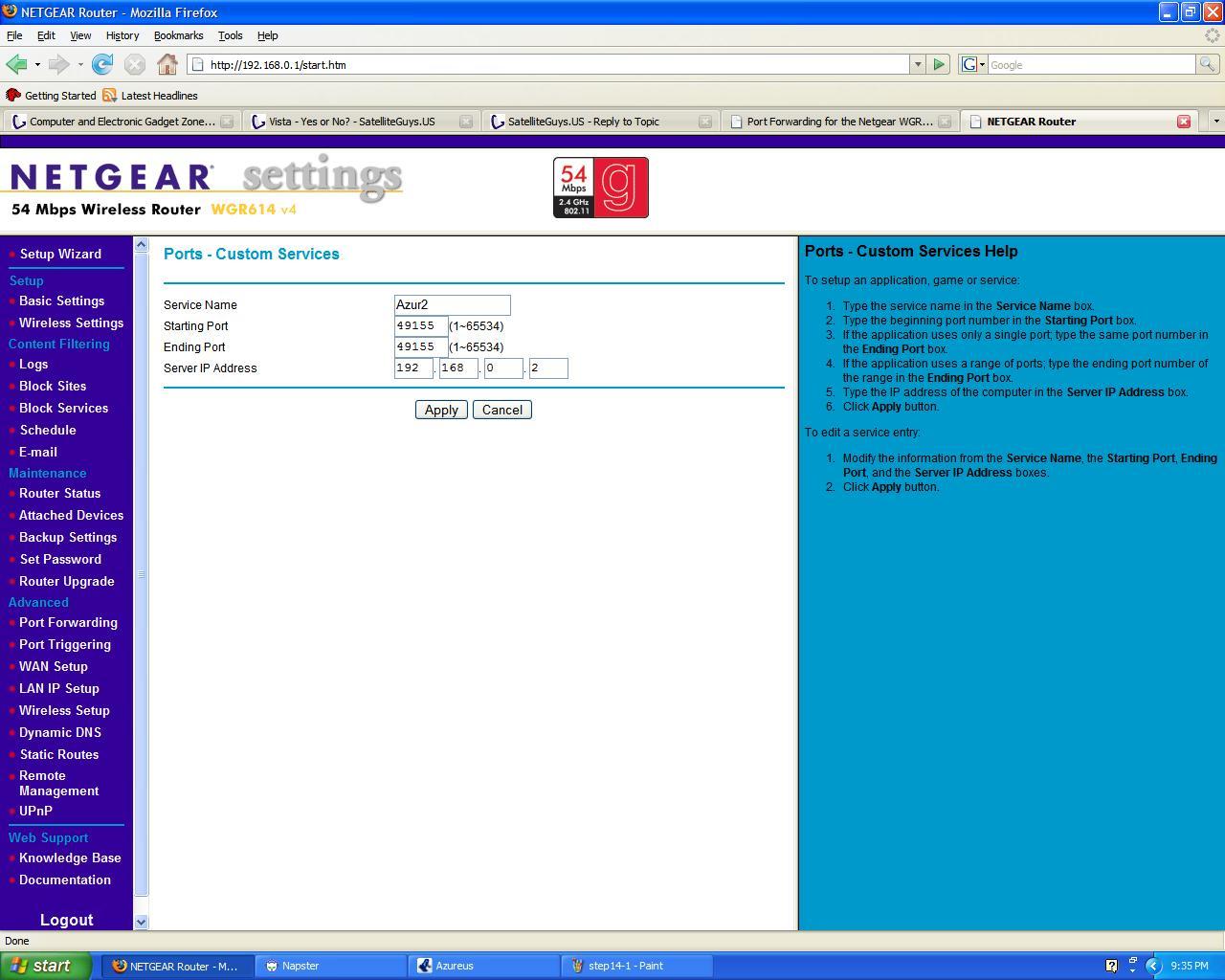
Task: Close the NETGEAR Router tab
Action: [1184, 122]
